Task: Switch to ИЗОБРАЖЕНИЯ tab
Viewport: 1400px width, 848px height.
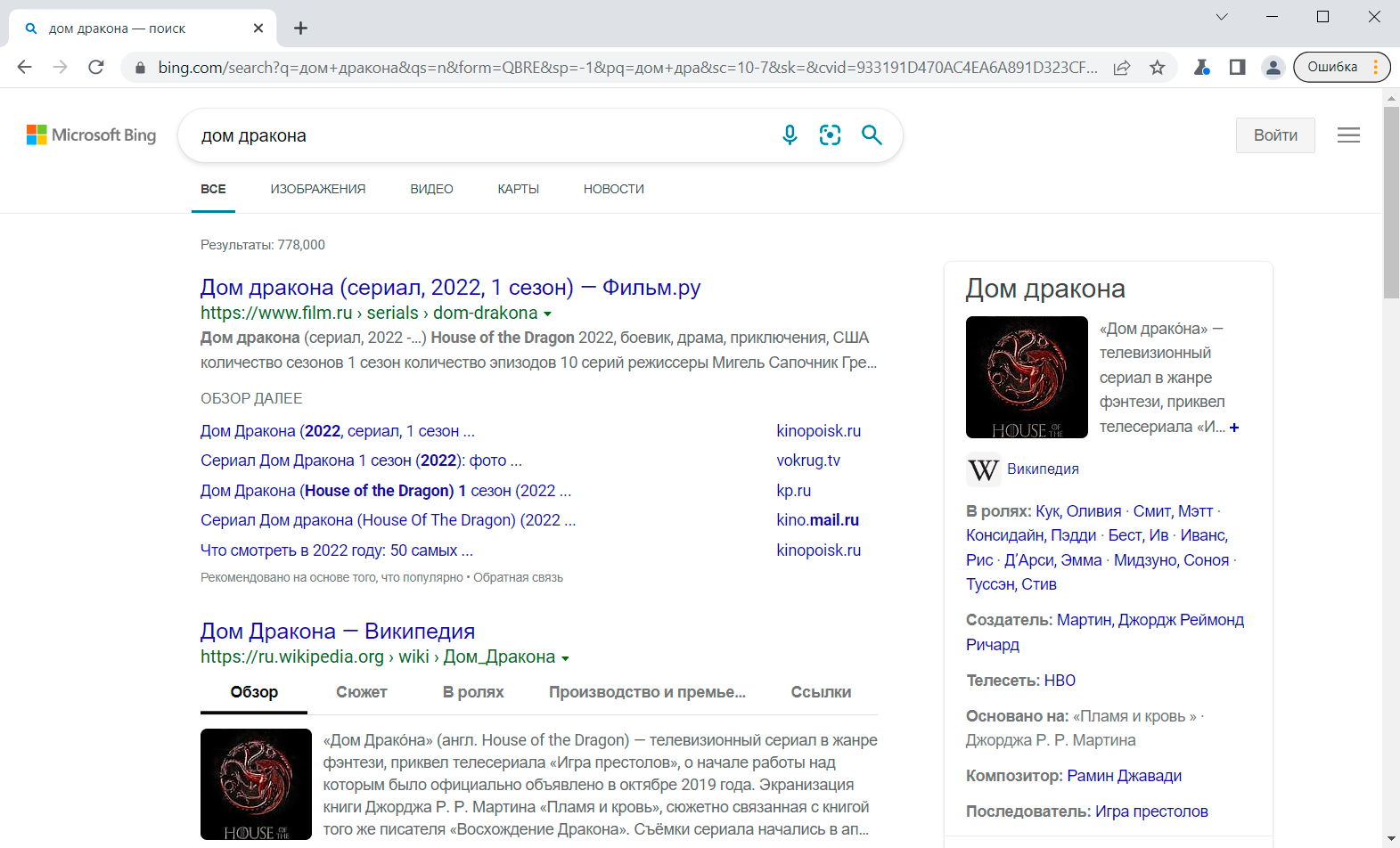Action: click(318, 189)
